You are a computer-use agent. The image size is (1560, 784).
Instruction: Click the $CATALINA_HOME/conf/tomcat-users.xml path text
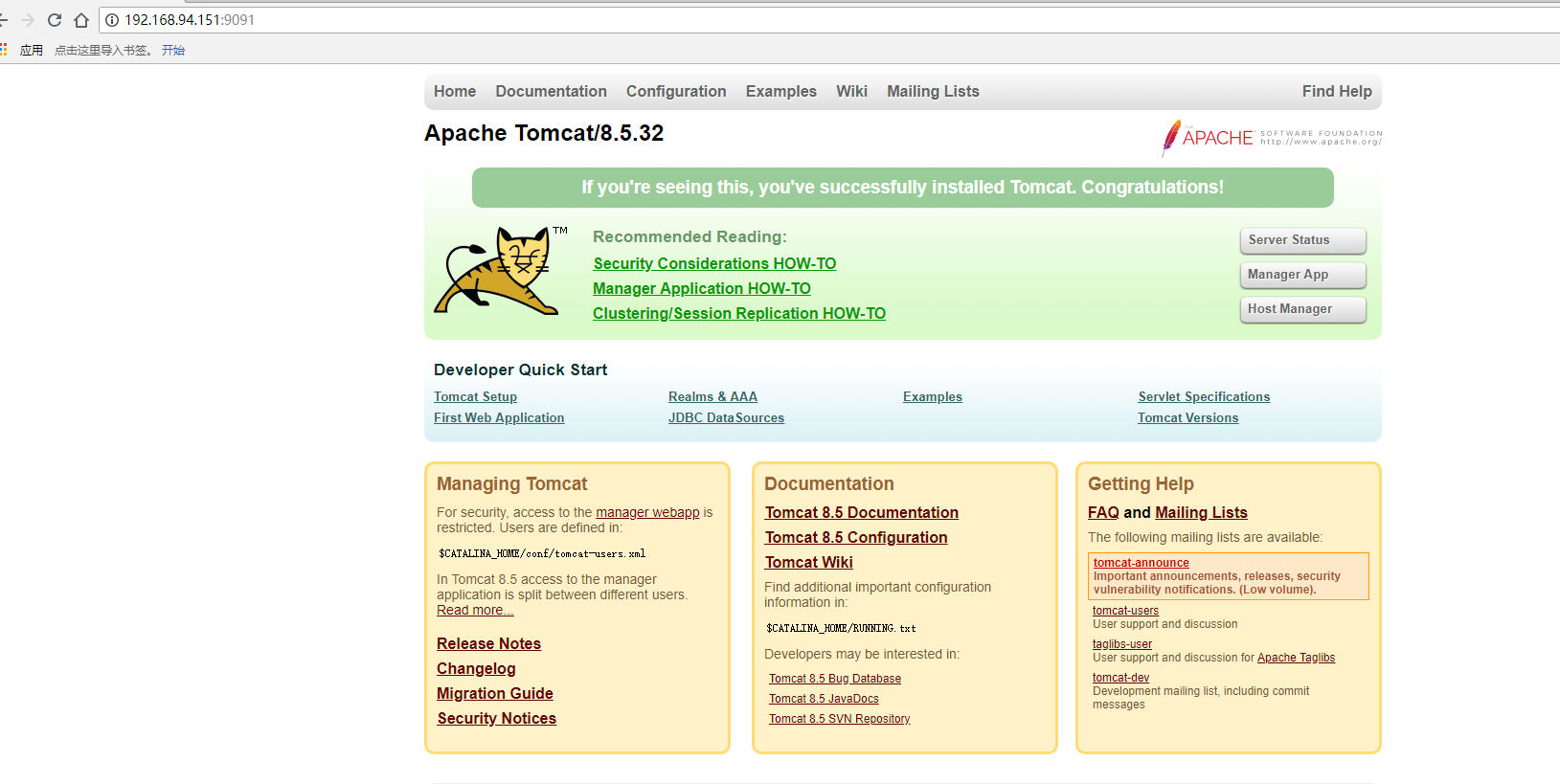click(x=542, y=554)
